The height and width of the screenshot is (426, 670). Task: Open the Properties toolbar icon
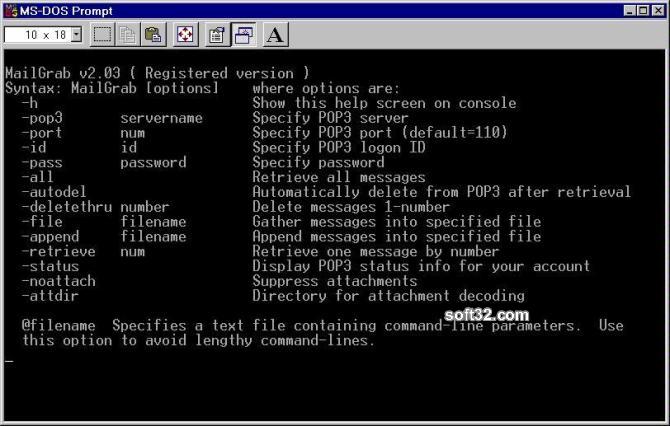coord(217,35)
